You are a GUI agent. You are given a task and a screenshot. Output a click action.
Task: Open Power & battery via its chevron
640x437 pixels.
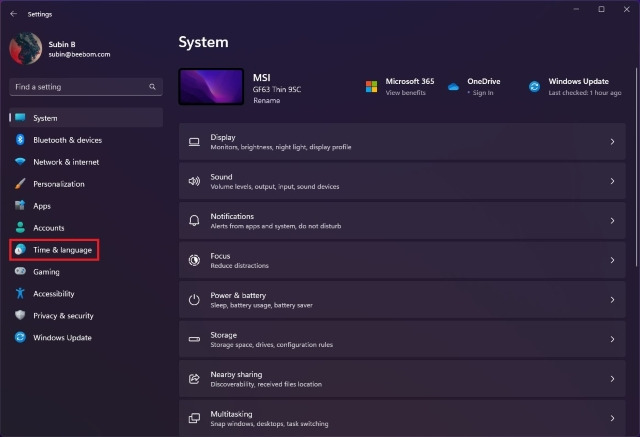[612, 300]
